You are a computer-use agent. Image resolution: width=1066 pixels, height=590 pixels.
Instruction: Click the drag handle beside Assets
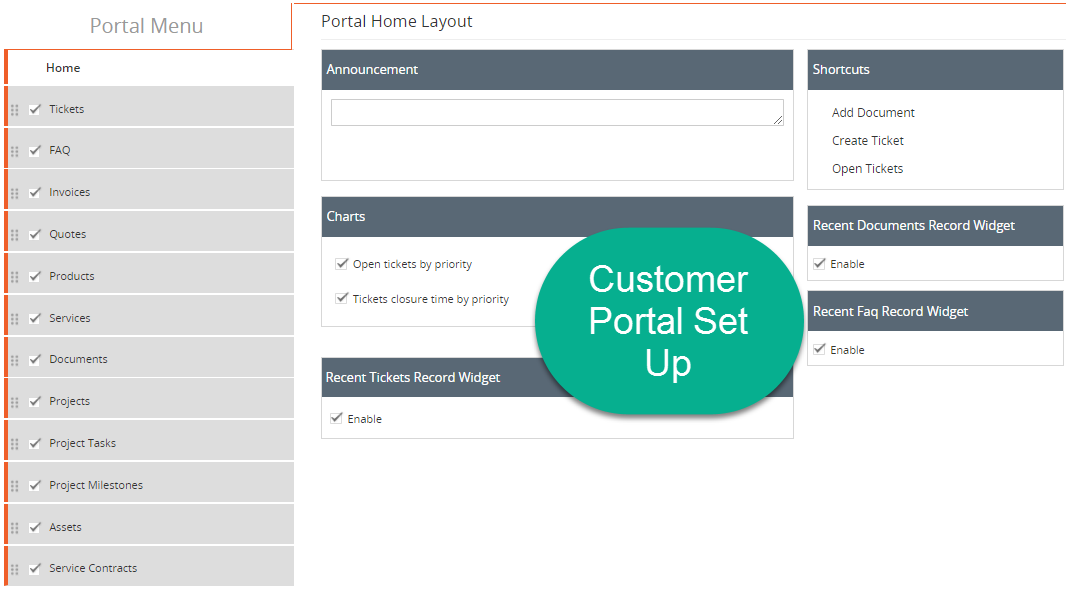pos(14,527)
